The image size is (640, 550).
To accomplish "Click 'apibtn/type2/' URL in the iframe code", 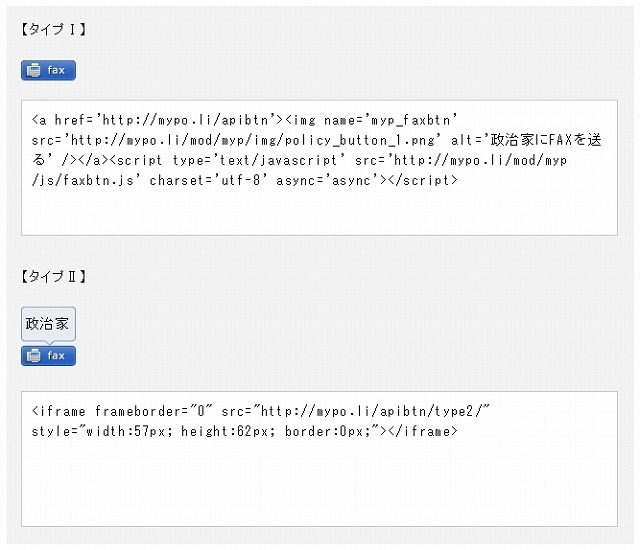I will (x=431, y=411).
